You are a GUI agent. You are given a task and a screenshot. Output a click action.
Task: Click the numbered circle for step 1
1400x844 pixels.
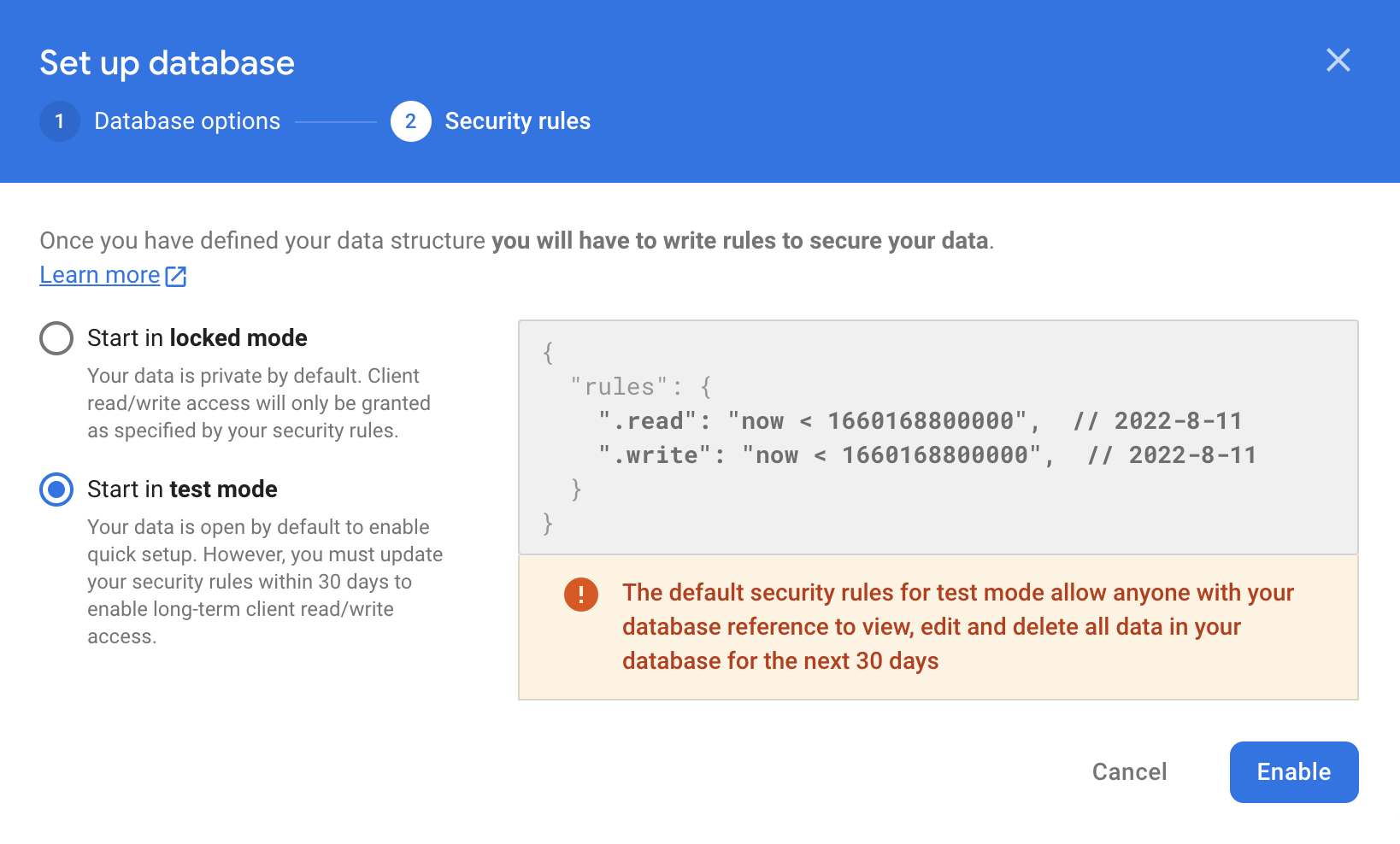tap(59, 121)
